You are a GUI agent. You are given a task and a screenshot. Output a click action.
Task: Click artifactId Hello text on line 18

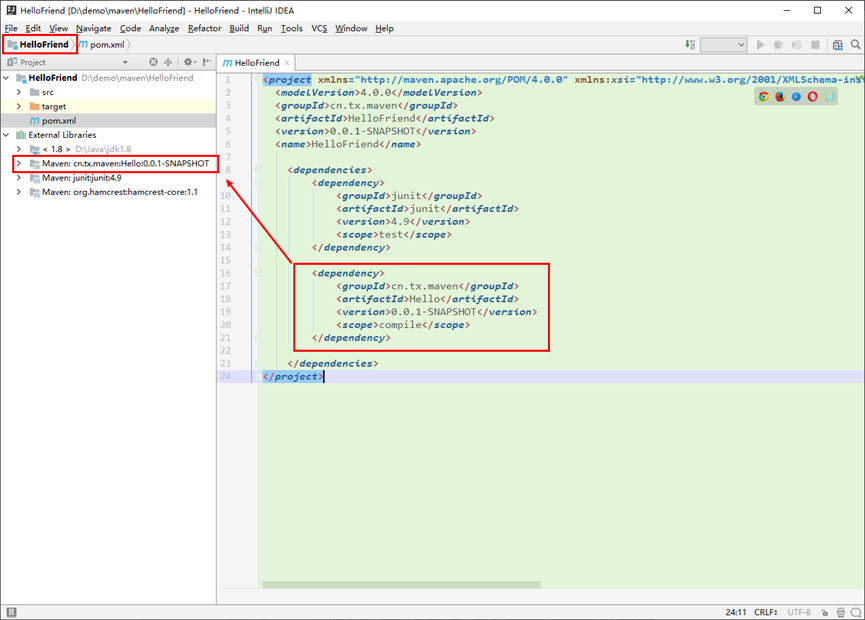click(424, 299)
